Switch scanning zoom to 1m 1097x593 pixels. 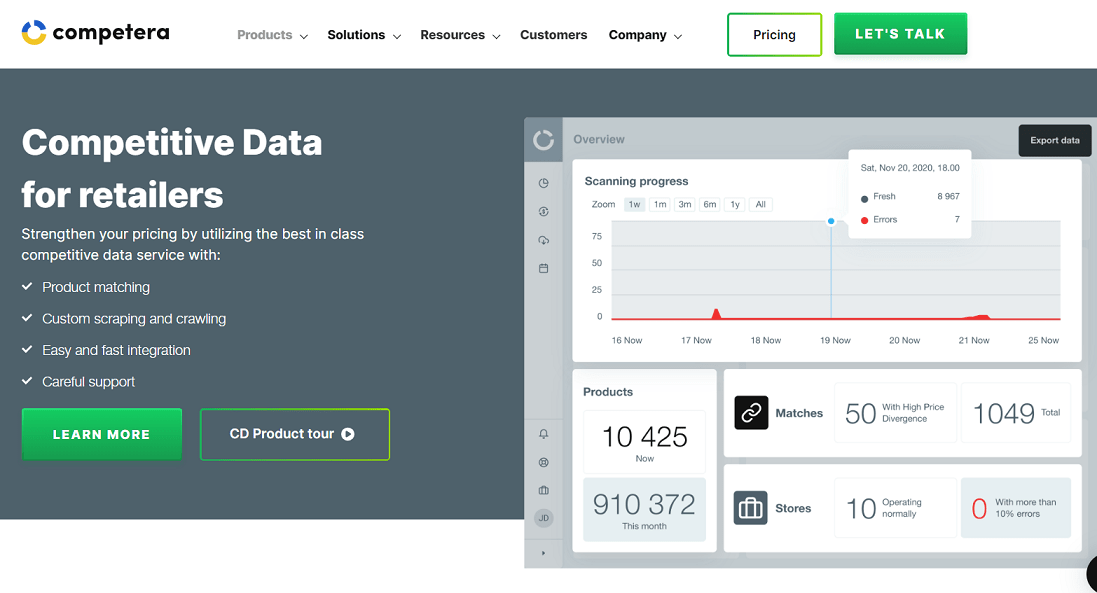[x=658, y=204]
